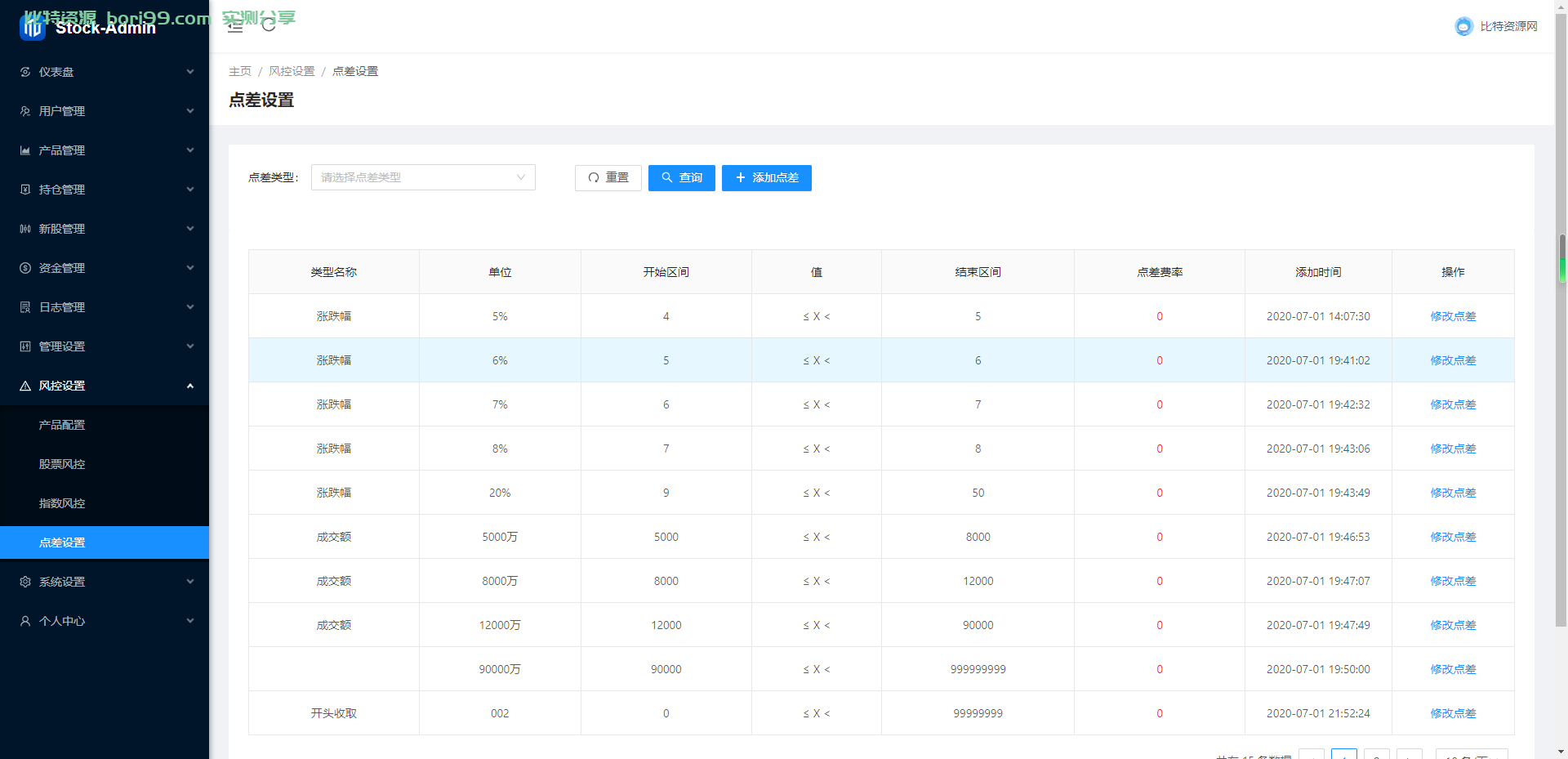Toggle the sidebar collapse hamburger icon
Screen dimensions: 1568x759
pos(235,25)
